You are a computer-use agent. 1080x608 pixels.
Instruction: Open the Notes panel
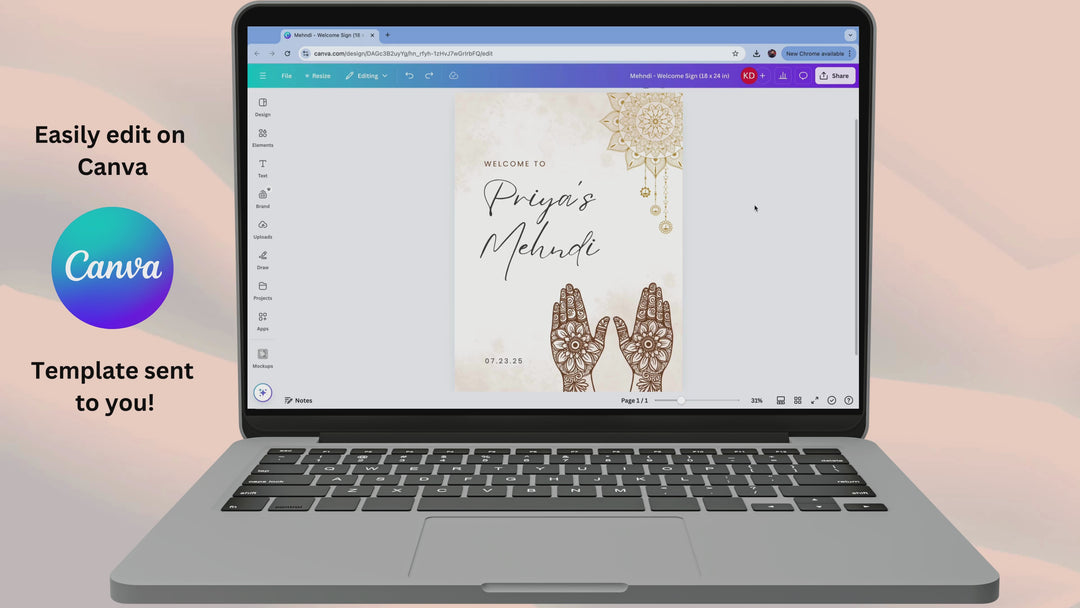pyautogui.click(x=298, y=400)
